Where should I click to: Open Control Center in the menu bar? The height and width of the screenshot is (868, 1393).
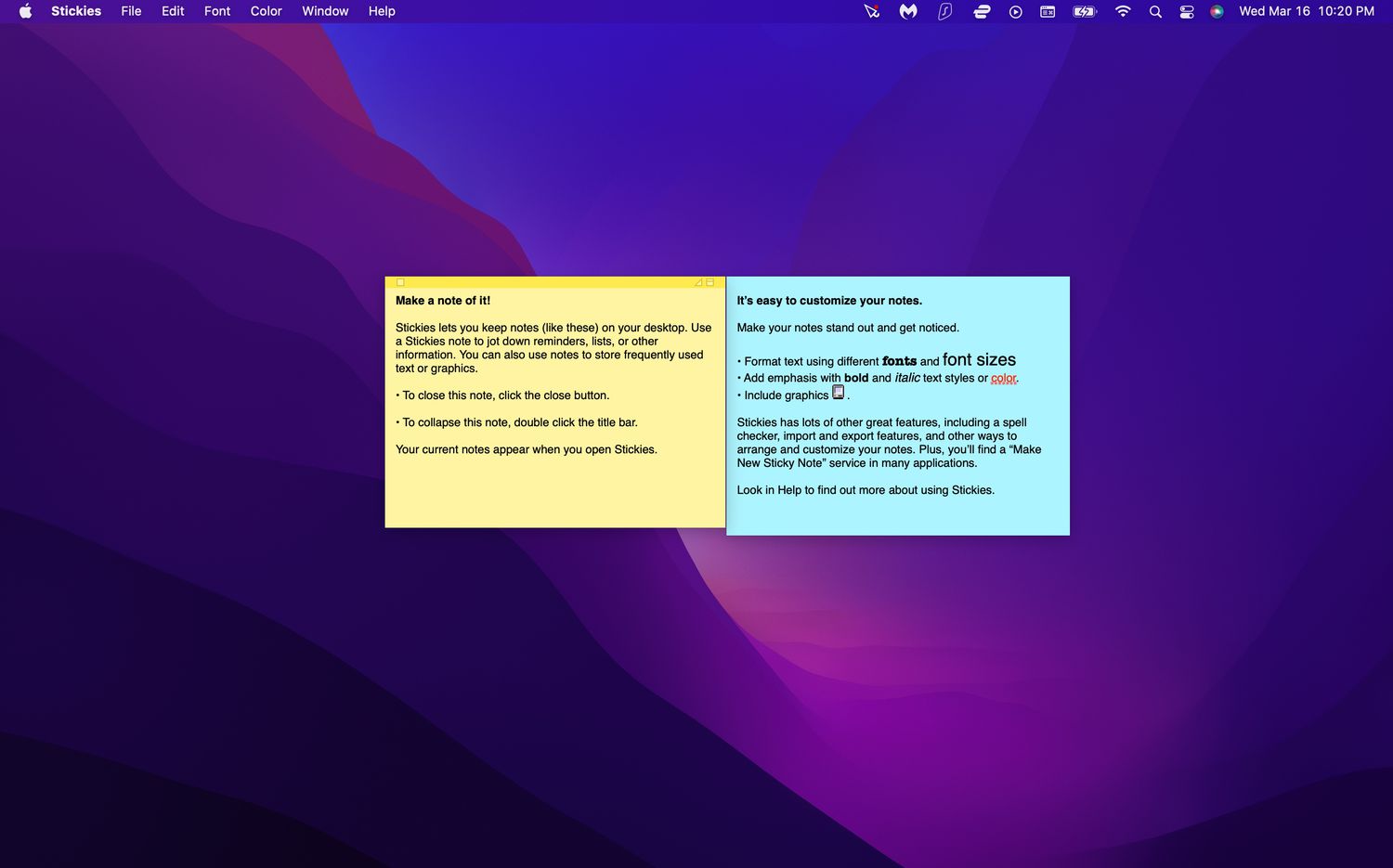pyautogui.click(x=1187, y=11)
